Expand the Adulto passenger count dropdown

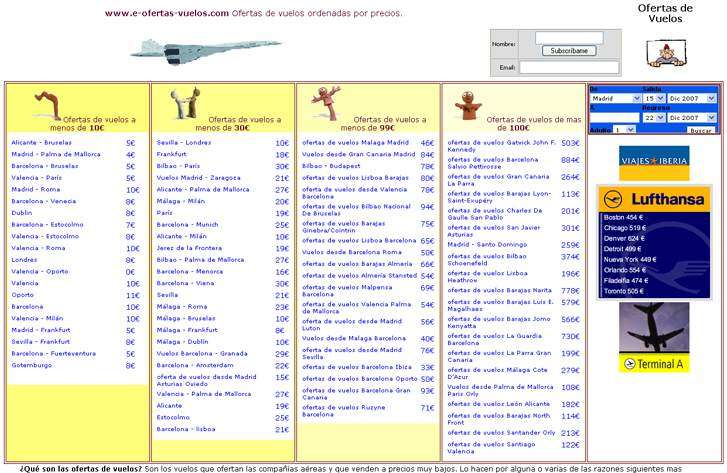pos(625,130)
